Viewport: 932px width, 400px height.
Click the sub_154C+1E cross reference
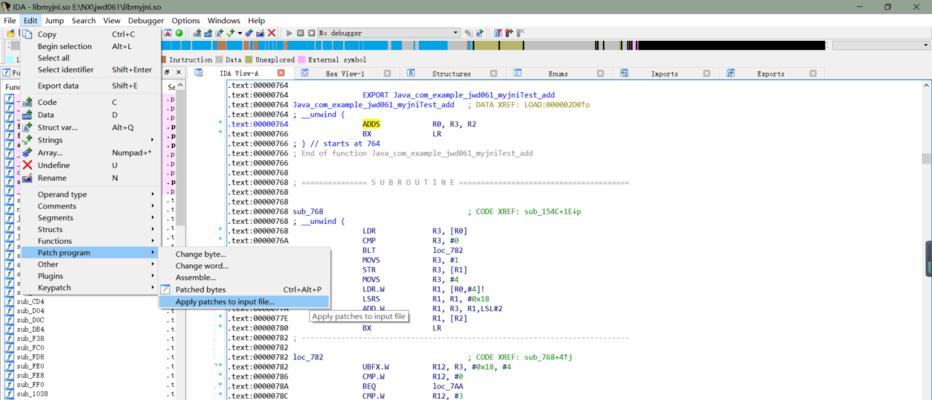pos(553,212)
